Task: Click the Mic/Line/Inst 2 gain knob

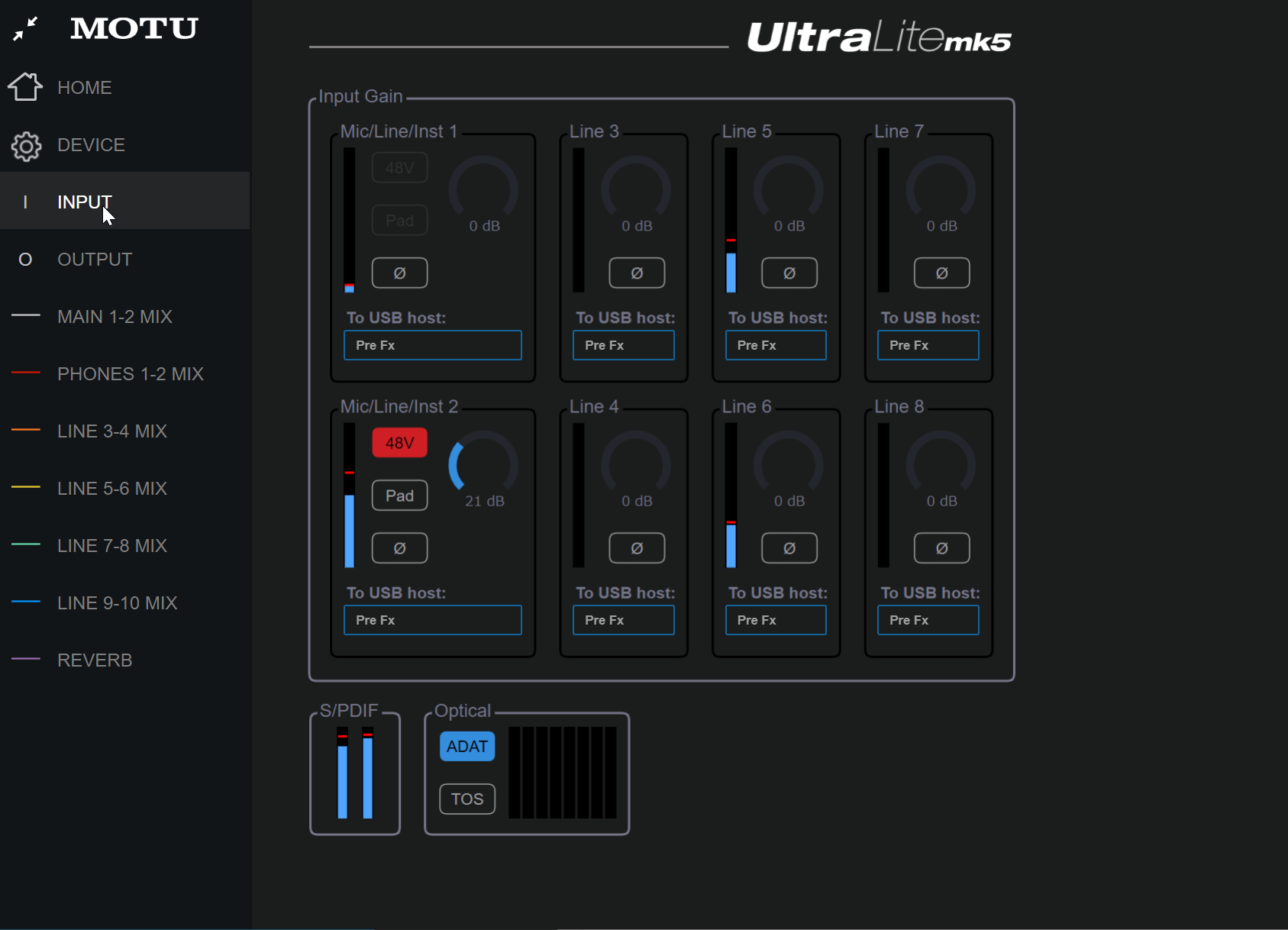Action: (x=483, y=466)
